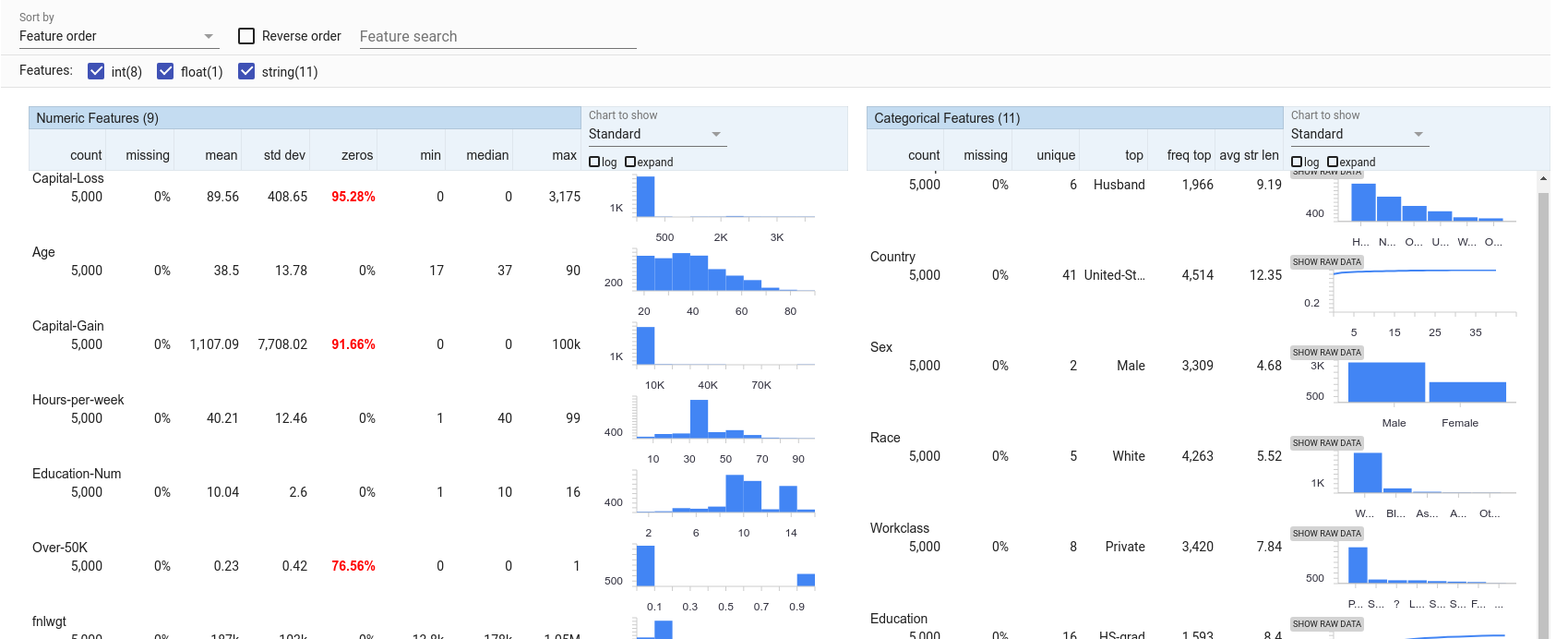Click the categorical panel vertical scrollbar

[x=1543, y=406]
